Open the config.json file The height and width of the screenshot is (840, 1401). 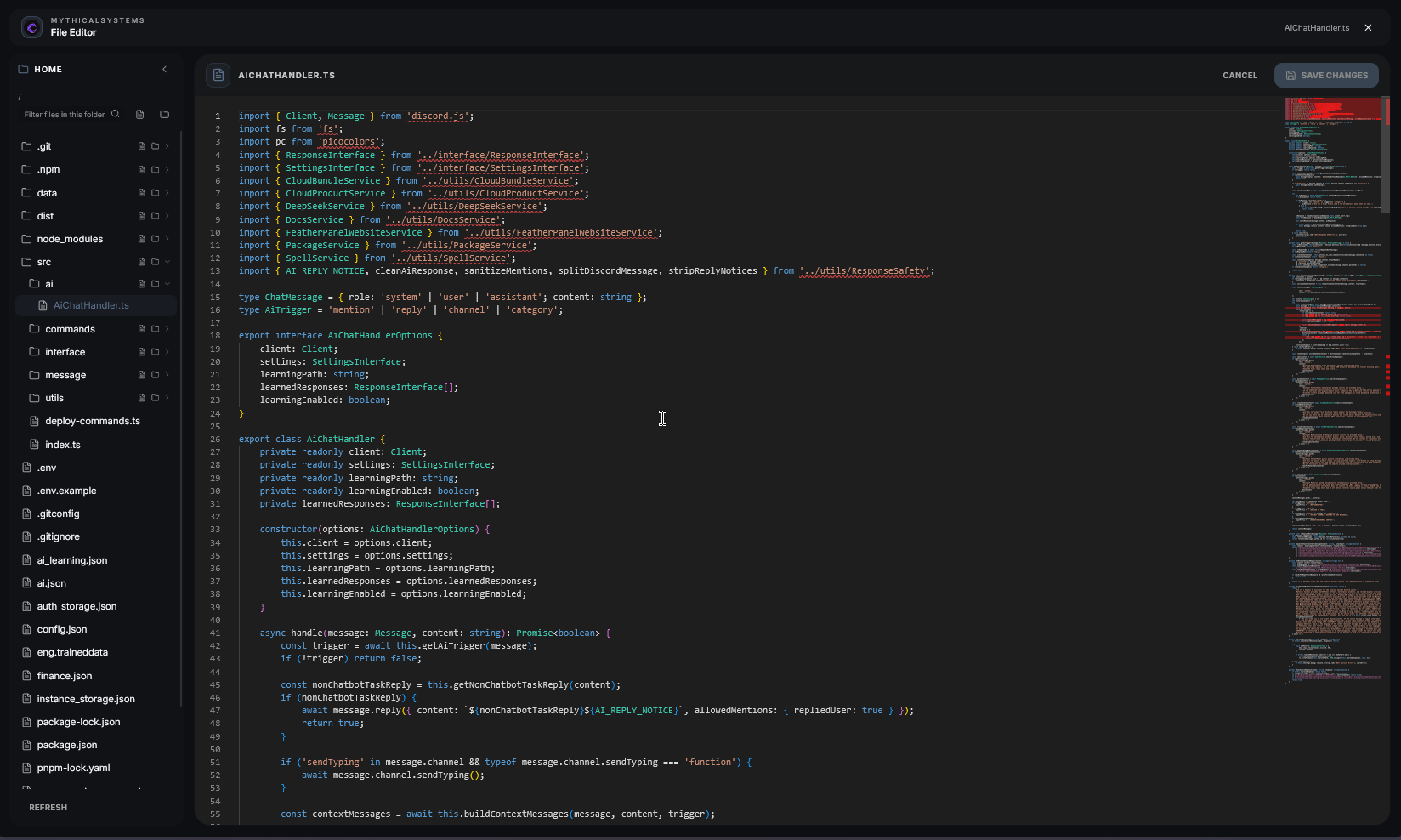(x=62, y=629)
